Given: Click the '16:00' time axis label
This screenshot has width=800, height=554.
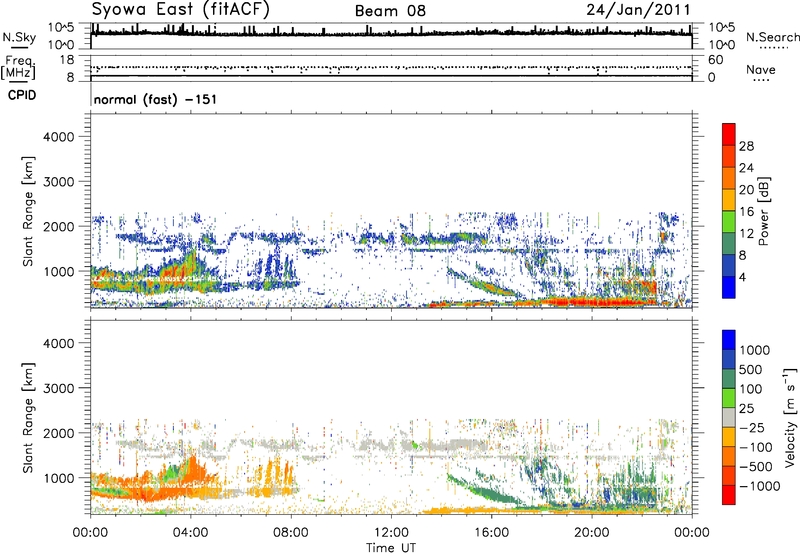Looking at the screenshot, I should click(x=492, y=533).
